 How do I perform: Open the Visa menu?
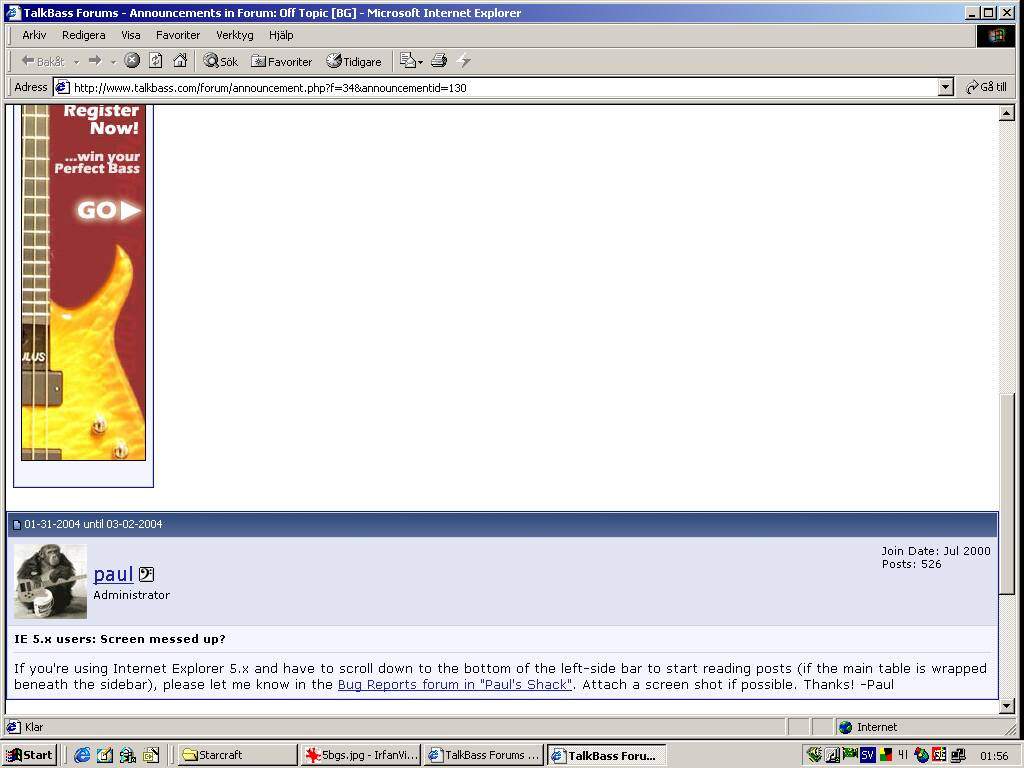[131, 35]
